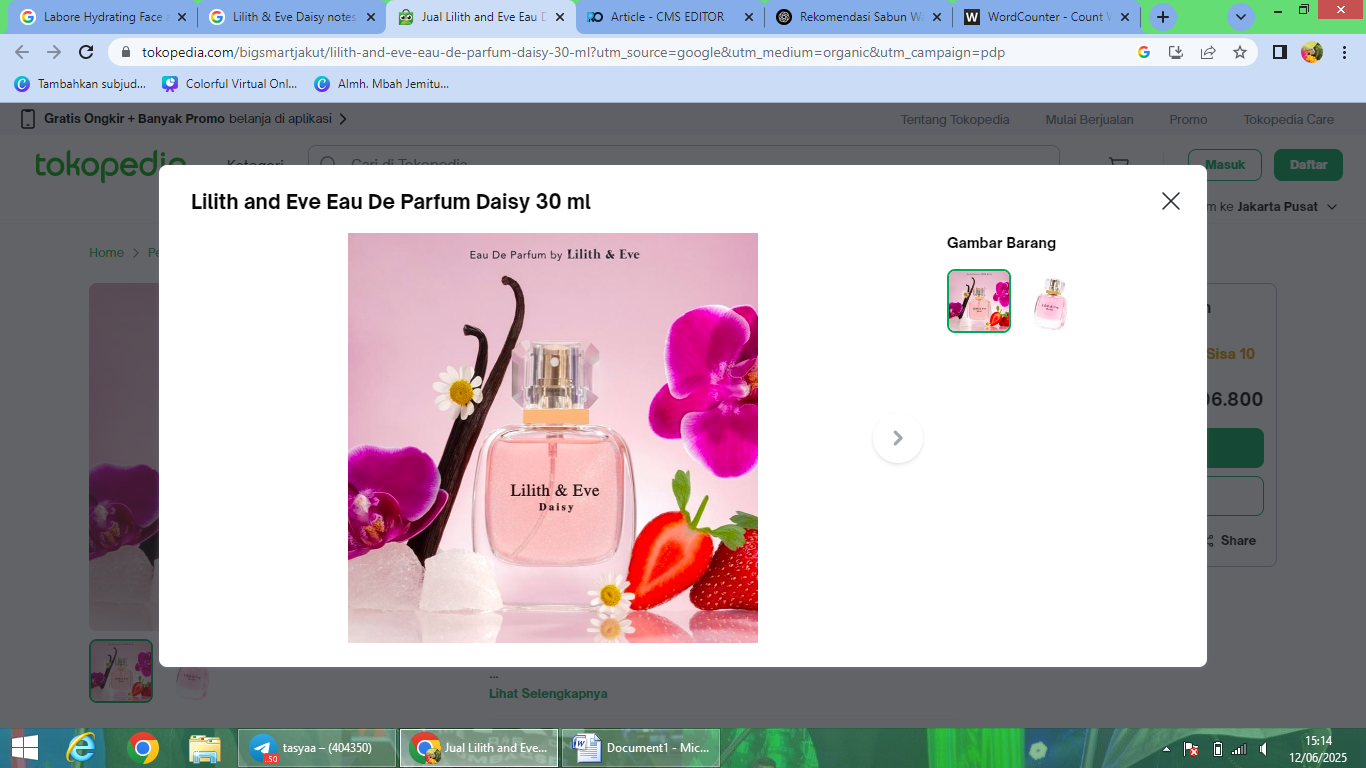
Task: Open network signal tray icon
Action: (1239, 749)
